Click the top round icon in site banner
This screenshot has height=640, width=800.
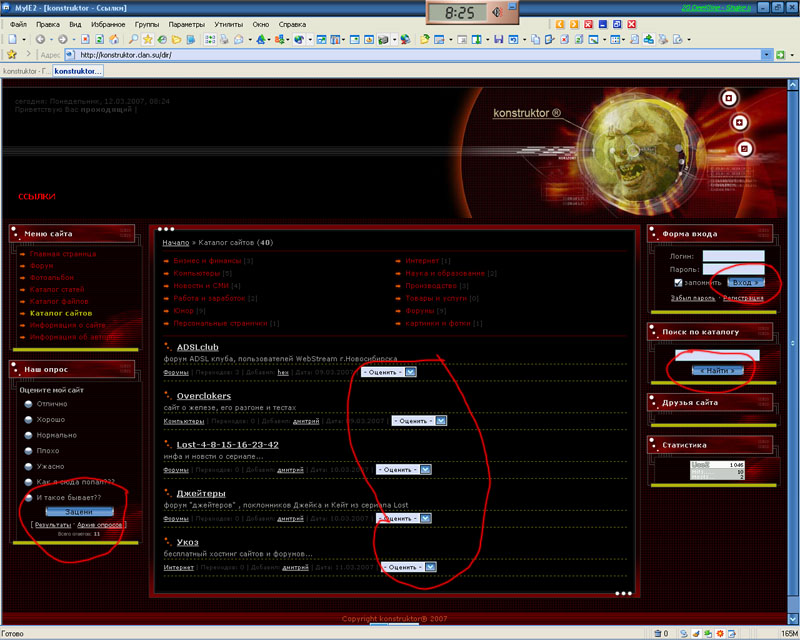pos(729,98)
